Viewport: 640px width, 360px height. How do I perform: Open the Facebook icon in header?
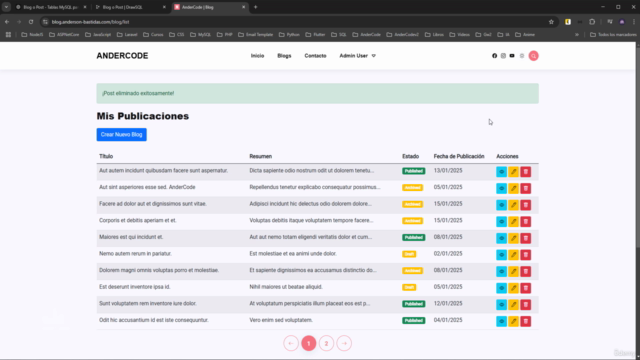coord(494,56)
